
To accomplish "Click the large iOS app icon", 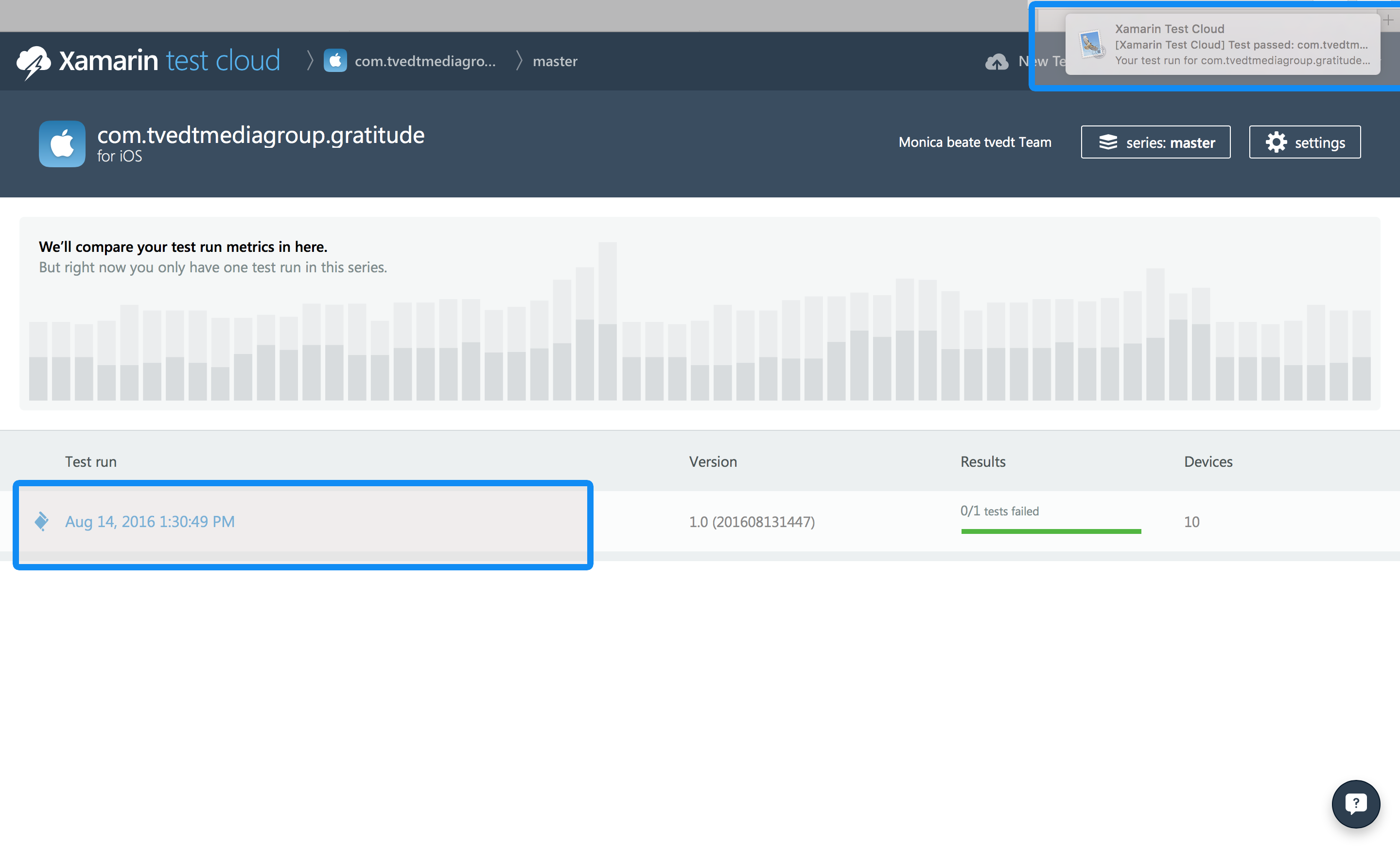I will (x=62, y=144).
